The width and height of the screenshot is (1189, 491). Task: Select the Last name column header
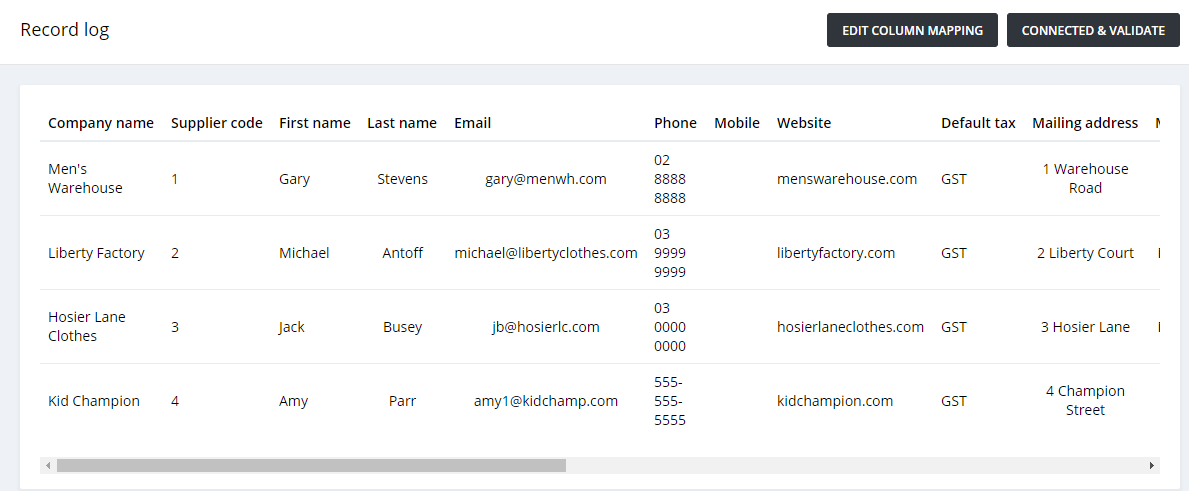point(402,123)
